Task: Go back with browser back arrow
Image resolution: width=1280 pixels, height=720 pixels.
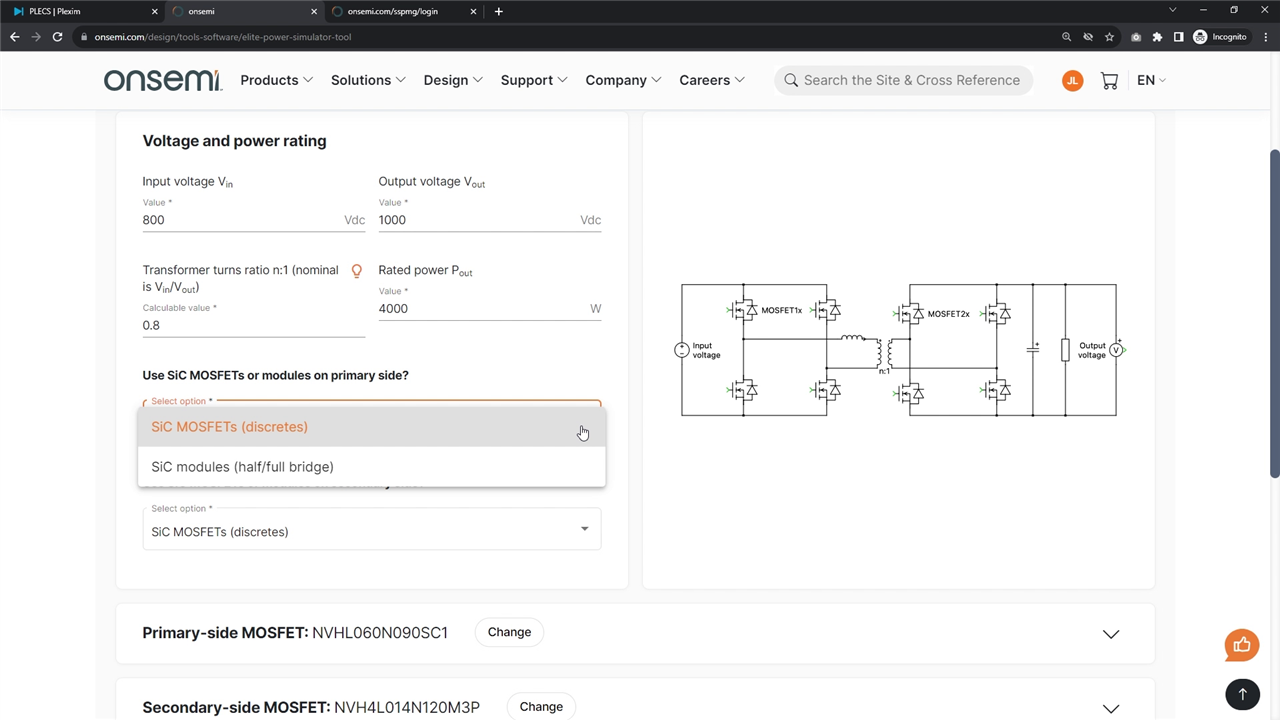Action: click(x=14, y=37)
